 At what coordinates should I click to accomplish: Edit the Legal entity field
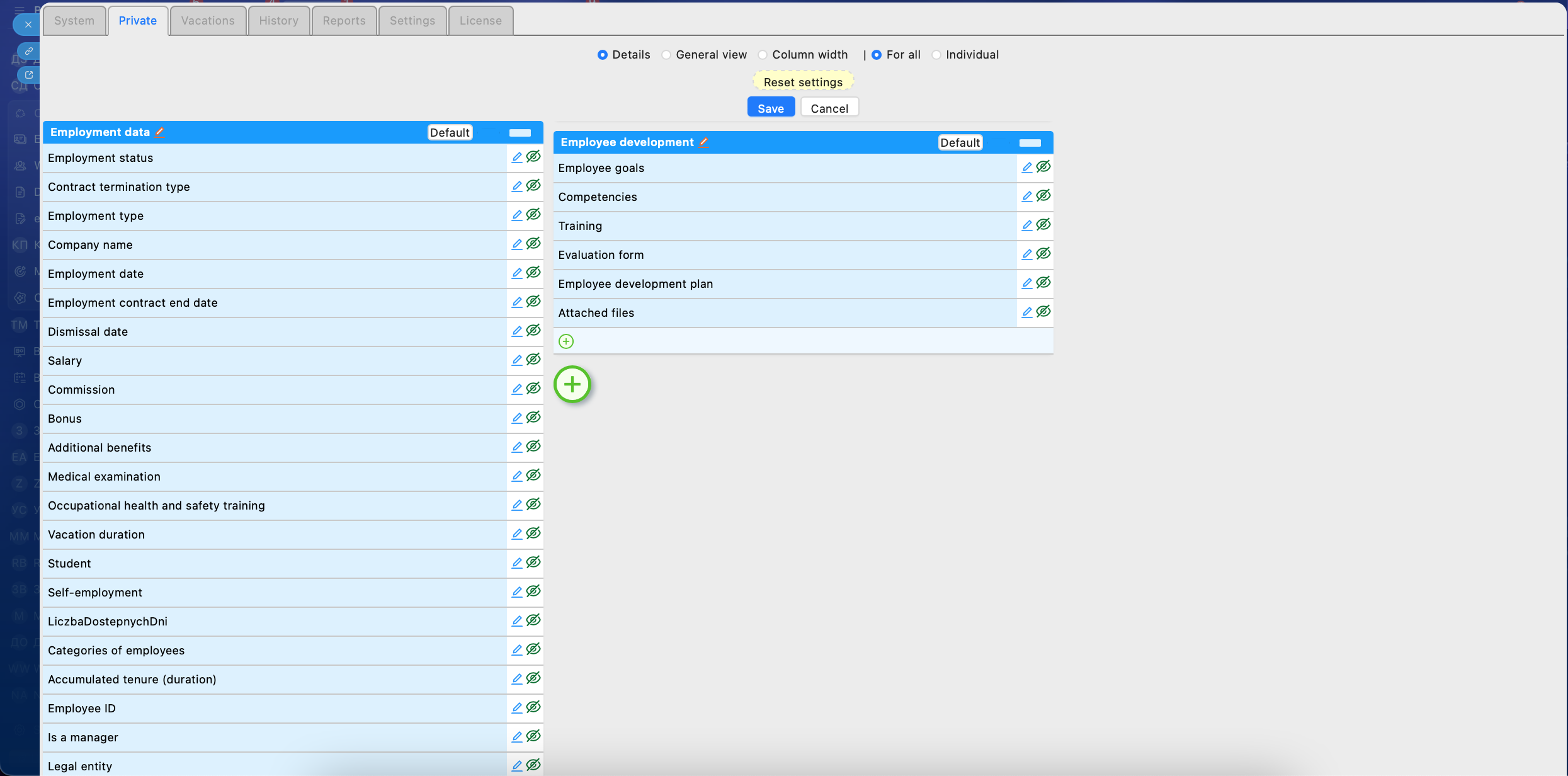tap(517, 766)
